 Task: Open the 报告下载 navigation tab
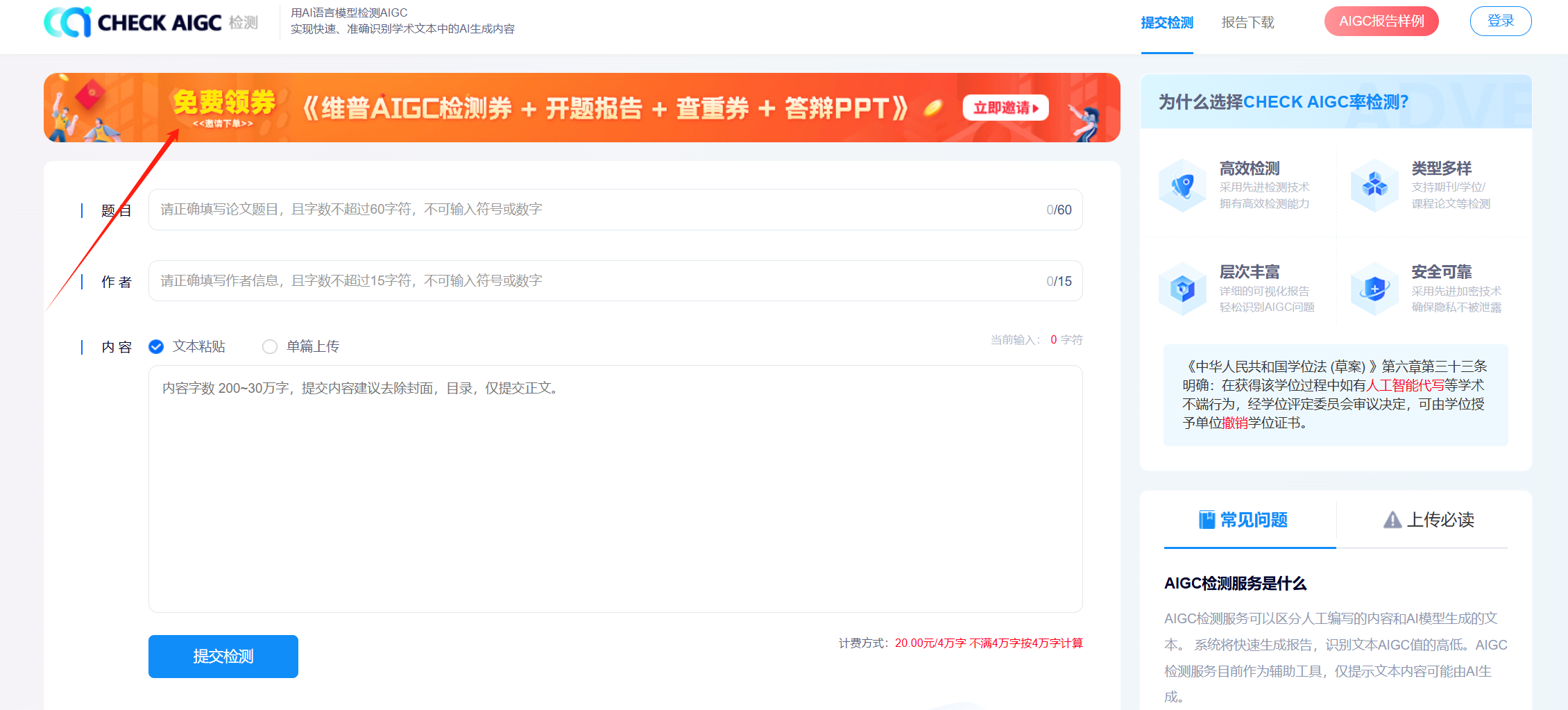(1247, 23)
